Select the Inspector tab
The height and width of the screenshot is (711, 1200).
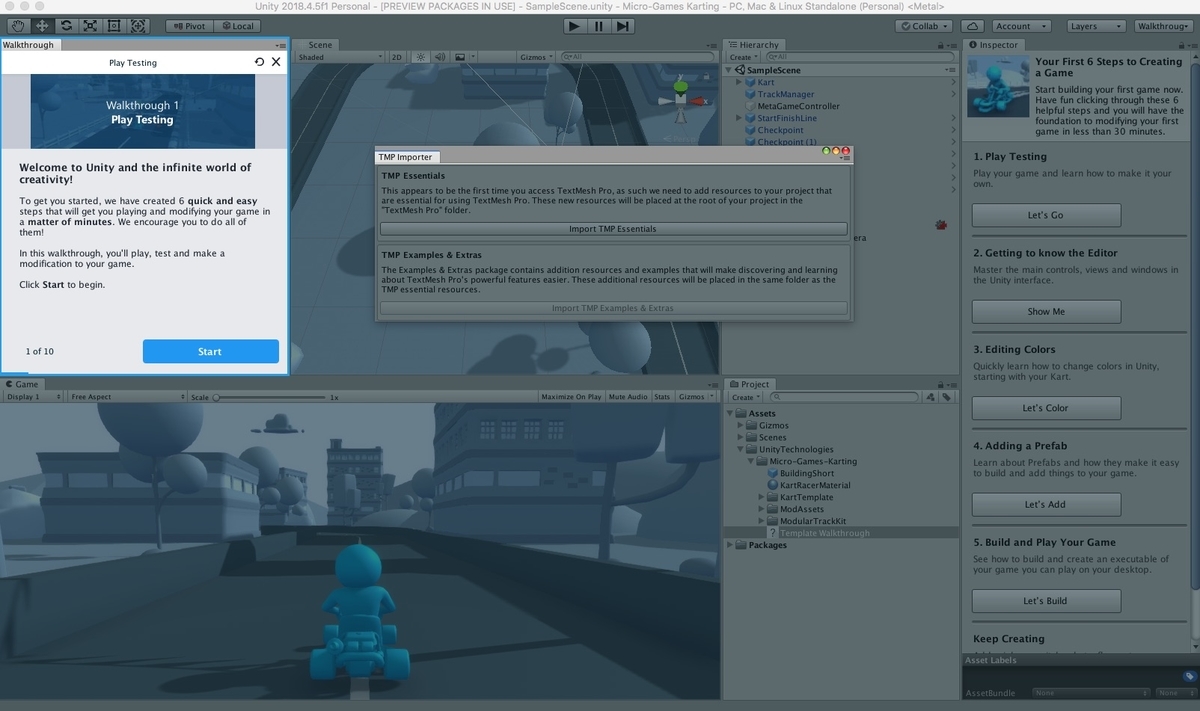pos(994,45)
